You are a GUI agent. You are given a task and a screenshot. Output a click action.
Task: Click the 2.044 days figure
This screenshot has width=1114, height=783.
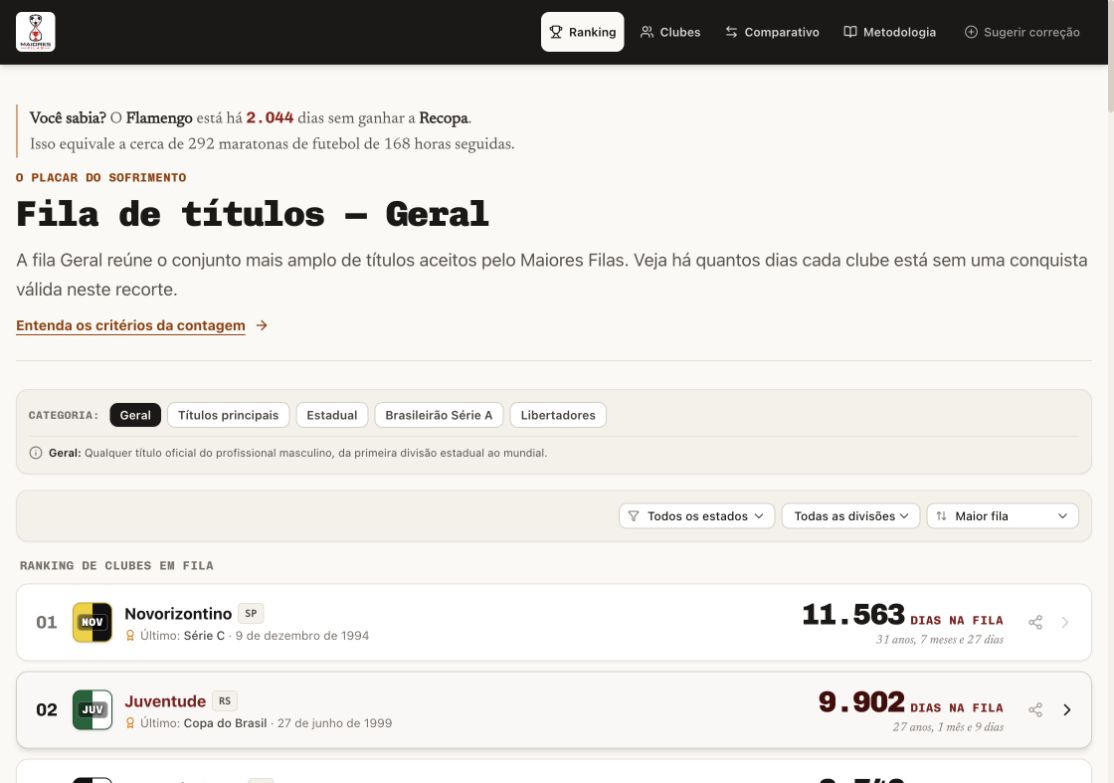(x=270, y=118)
